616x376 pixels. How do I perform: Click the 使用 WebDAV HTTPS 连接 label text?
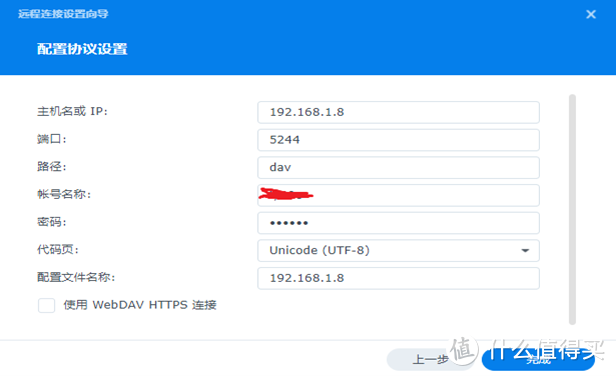[140, 305]
